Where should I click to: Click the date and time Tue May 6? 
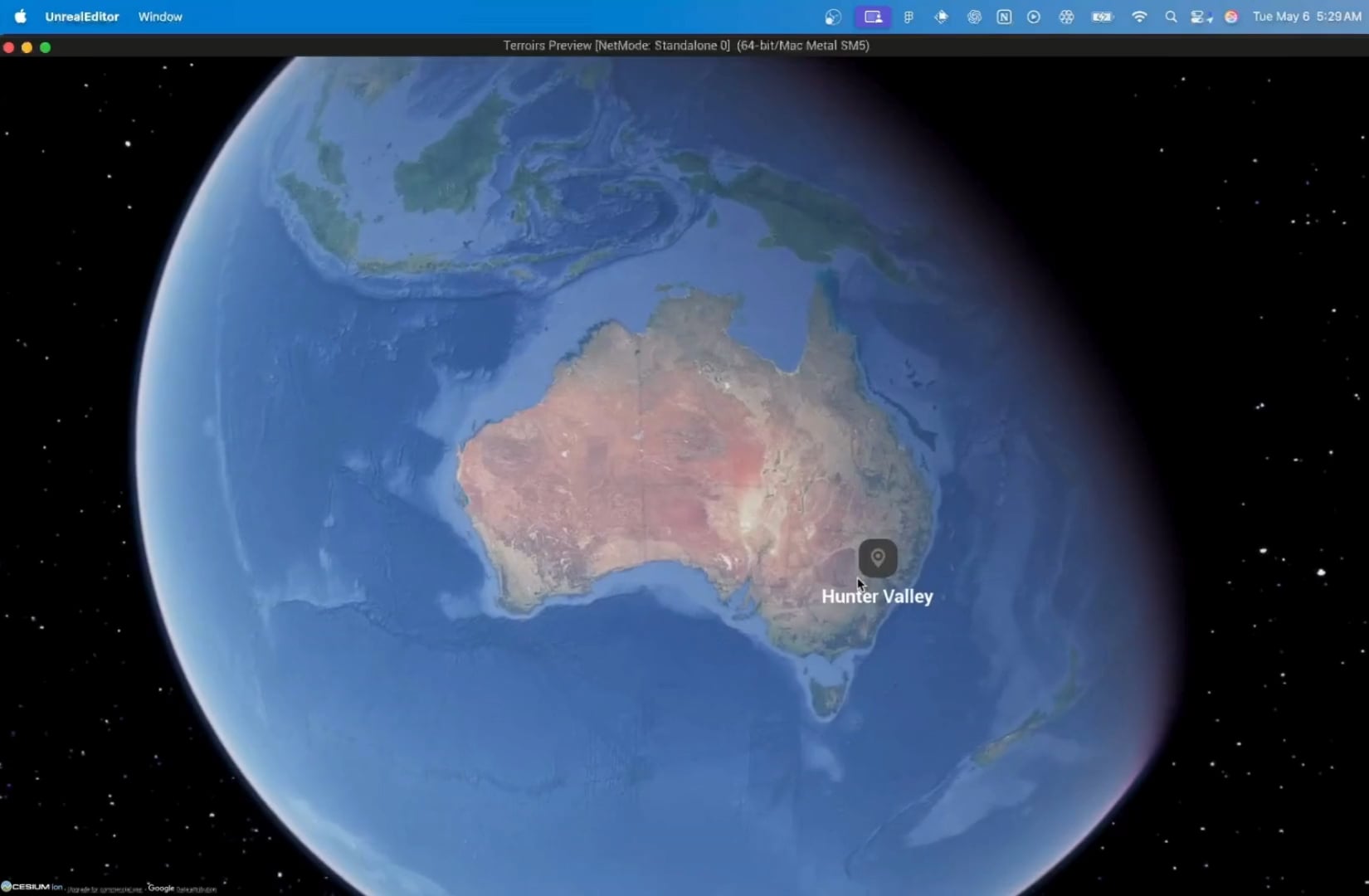(1307, 17)
